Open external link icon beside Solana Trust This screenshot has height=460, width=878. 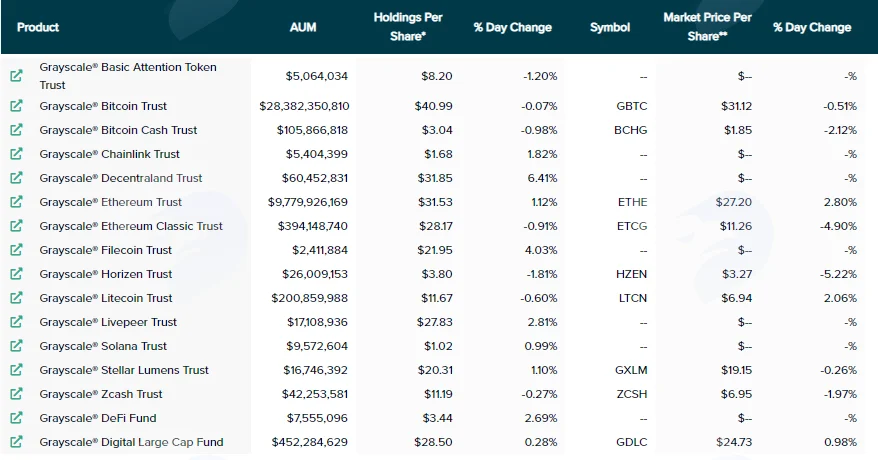16,346
